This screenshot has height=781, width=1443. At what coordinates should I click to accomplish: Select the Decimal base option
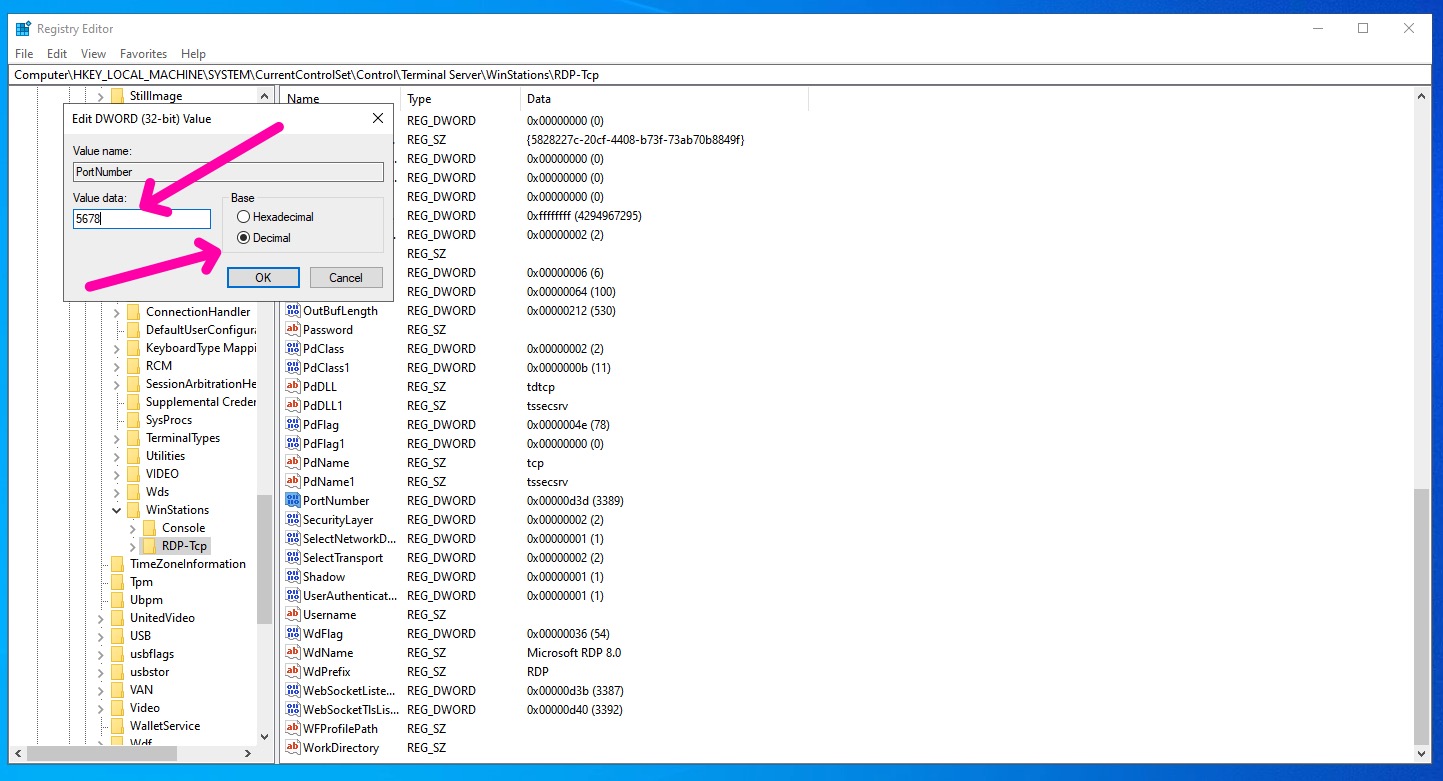pyautogui.click(x=244, y=238)
